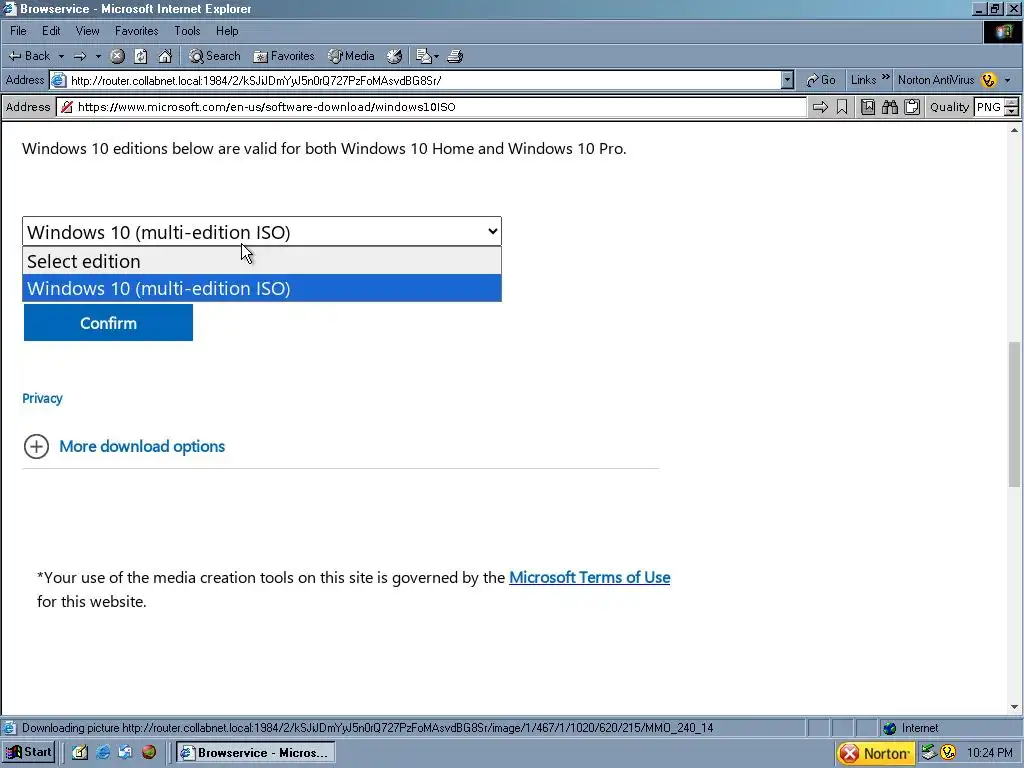1024x768 pixels.
Task: Click the IE Back arrow button
Action: tap(29, 56)
